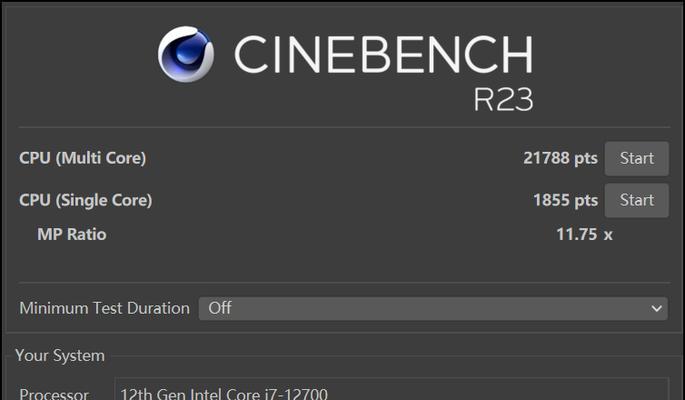Click the R23 version label

(503, 100)
